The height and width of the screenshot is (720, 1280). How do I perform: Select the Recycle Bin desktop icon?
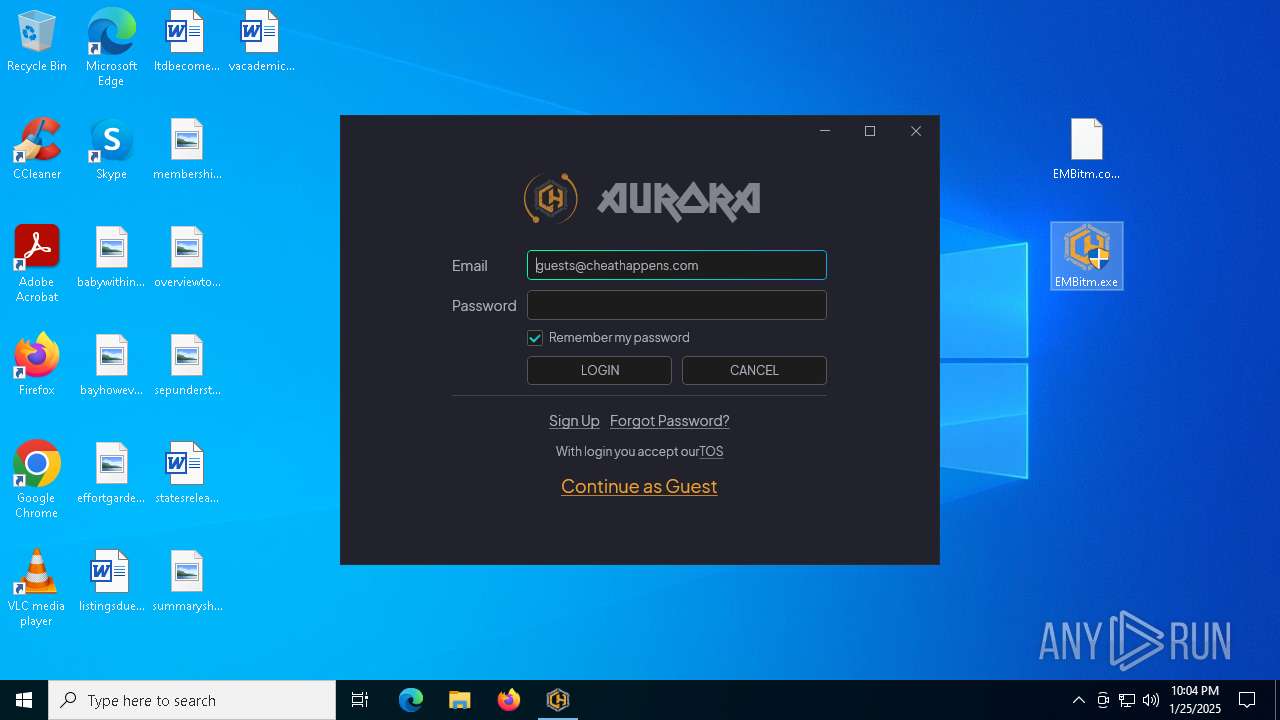tap(37, 42)
